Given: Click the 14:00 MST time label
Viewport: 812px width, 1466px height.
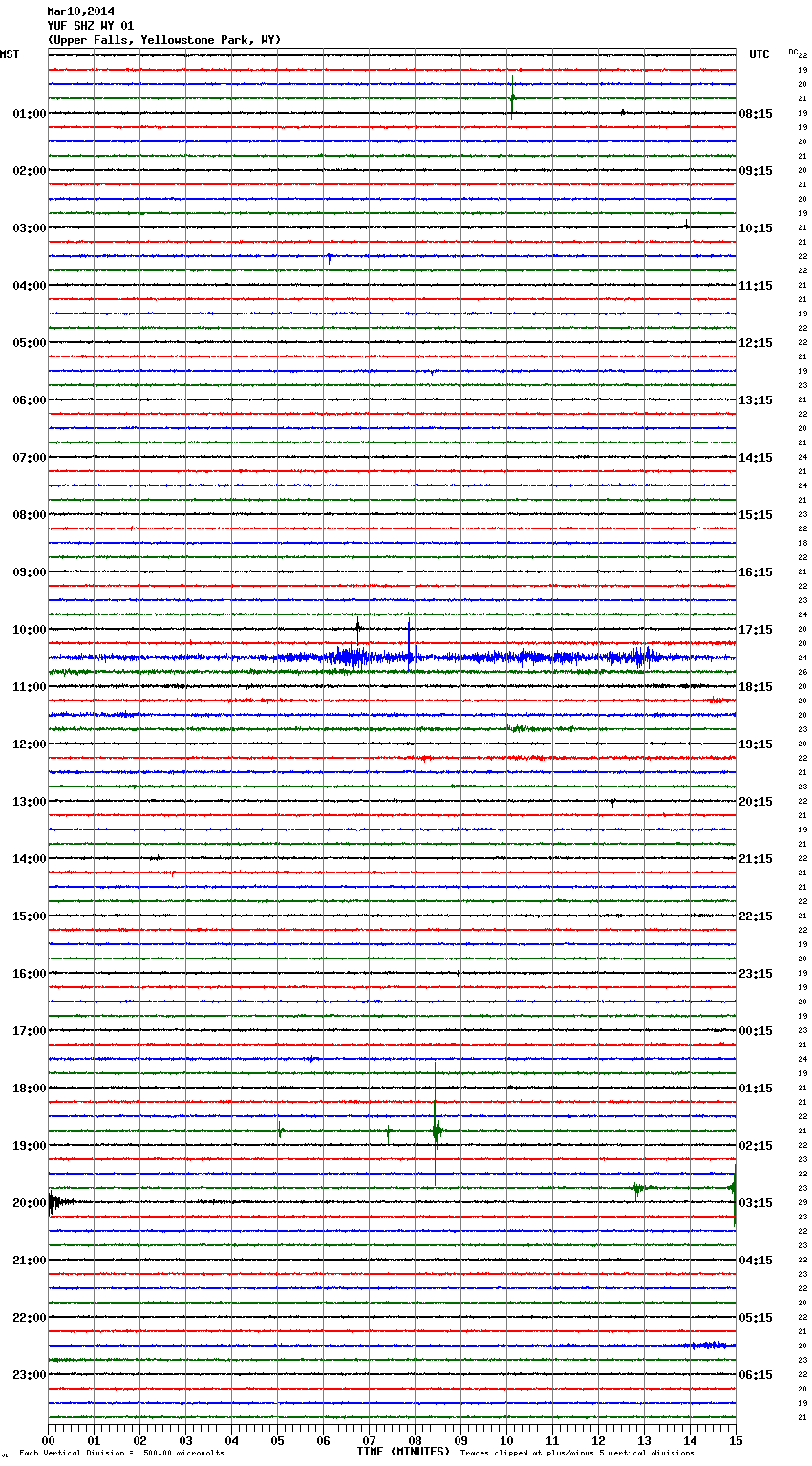Looking at the screenshot, I should pyautogui.click(x=30, y=859).
